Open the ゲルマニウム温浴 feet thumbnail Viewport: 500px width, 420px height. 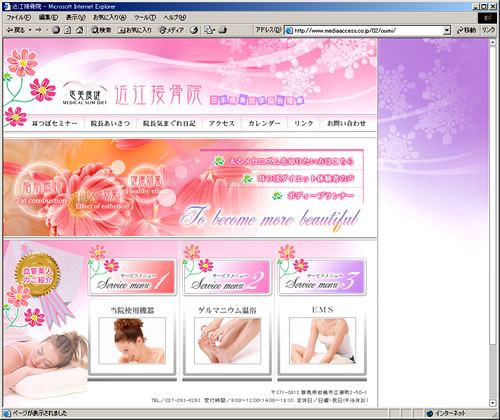pyautogui.click(x=227, y=341)
